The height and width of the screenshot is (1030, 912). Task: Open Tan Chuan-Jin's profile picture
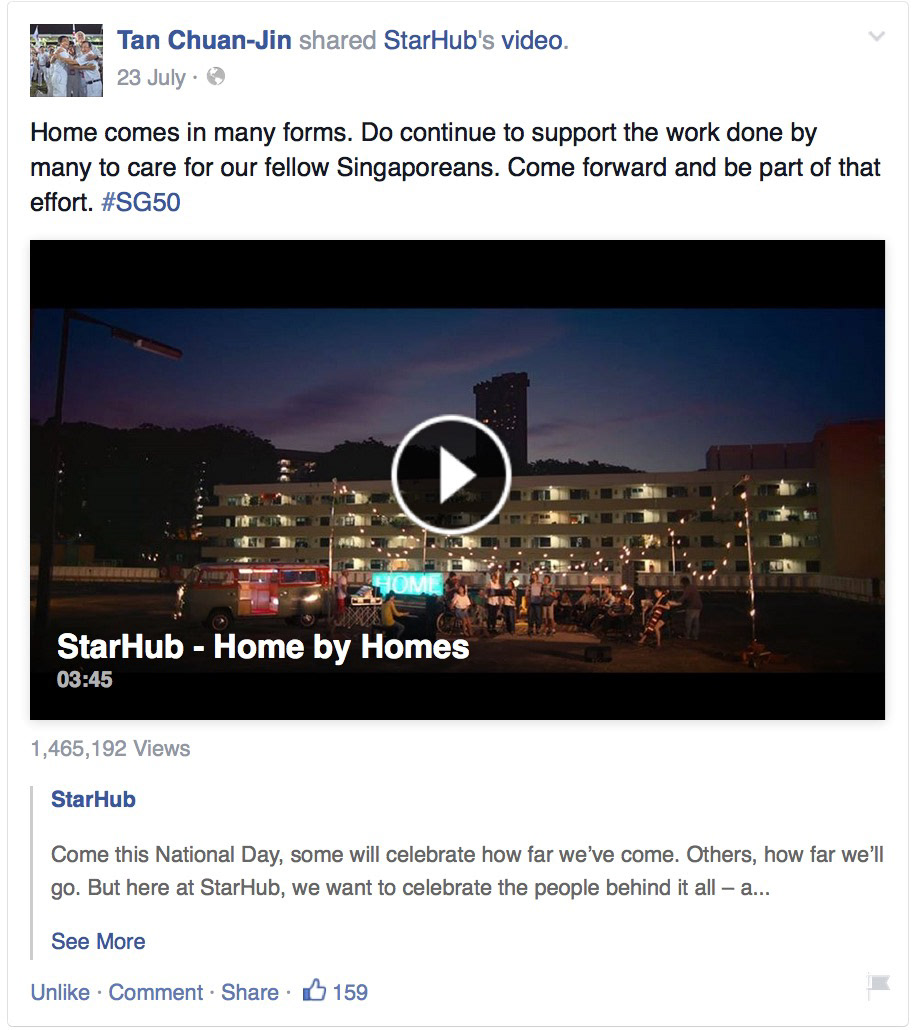[66, 60]
